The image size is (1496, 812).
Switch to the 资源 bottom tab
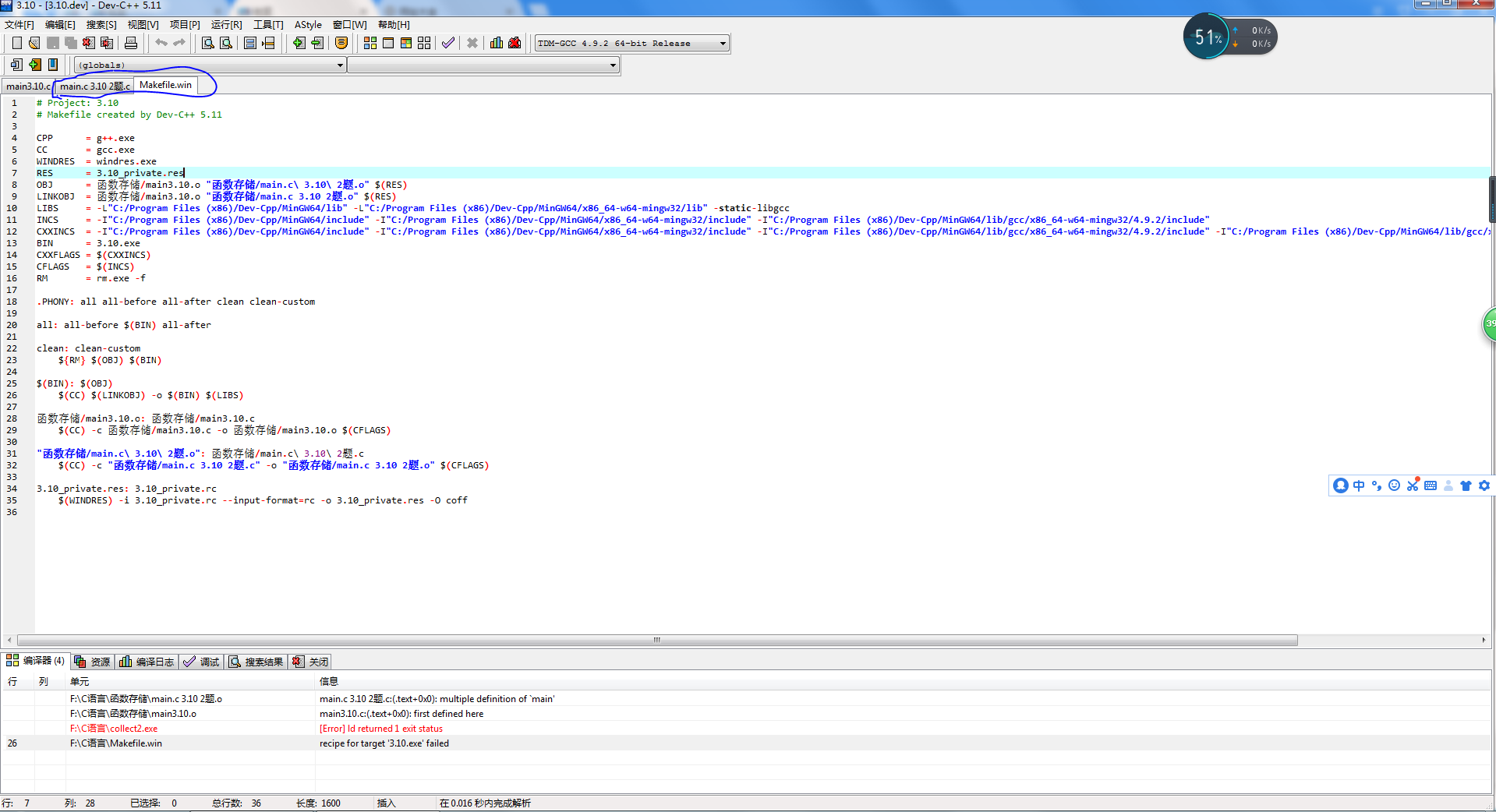click(93, 662)
